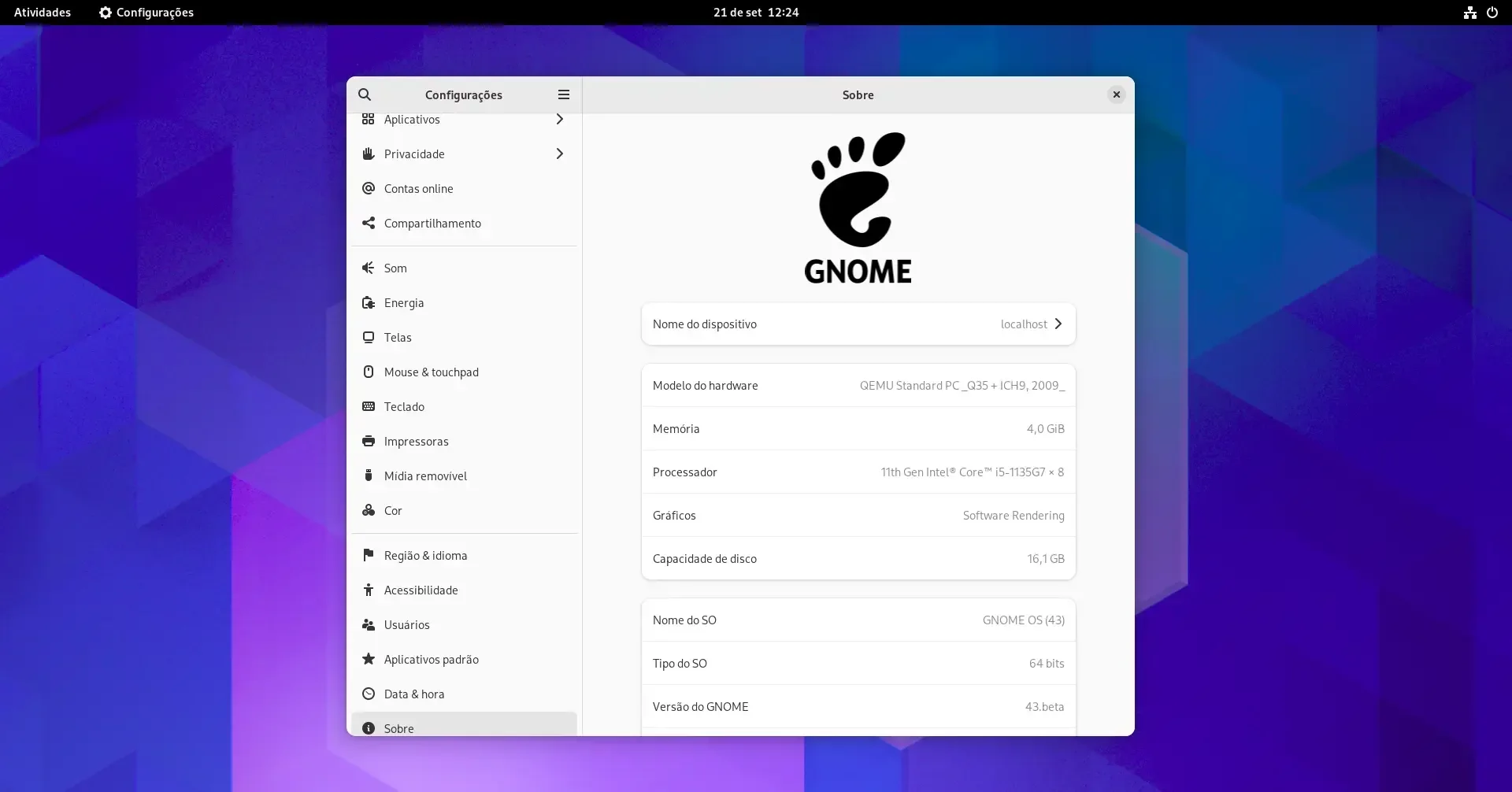
Task: Open Impressoras settings panel
Action: click(x=464, y=441)
